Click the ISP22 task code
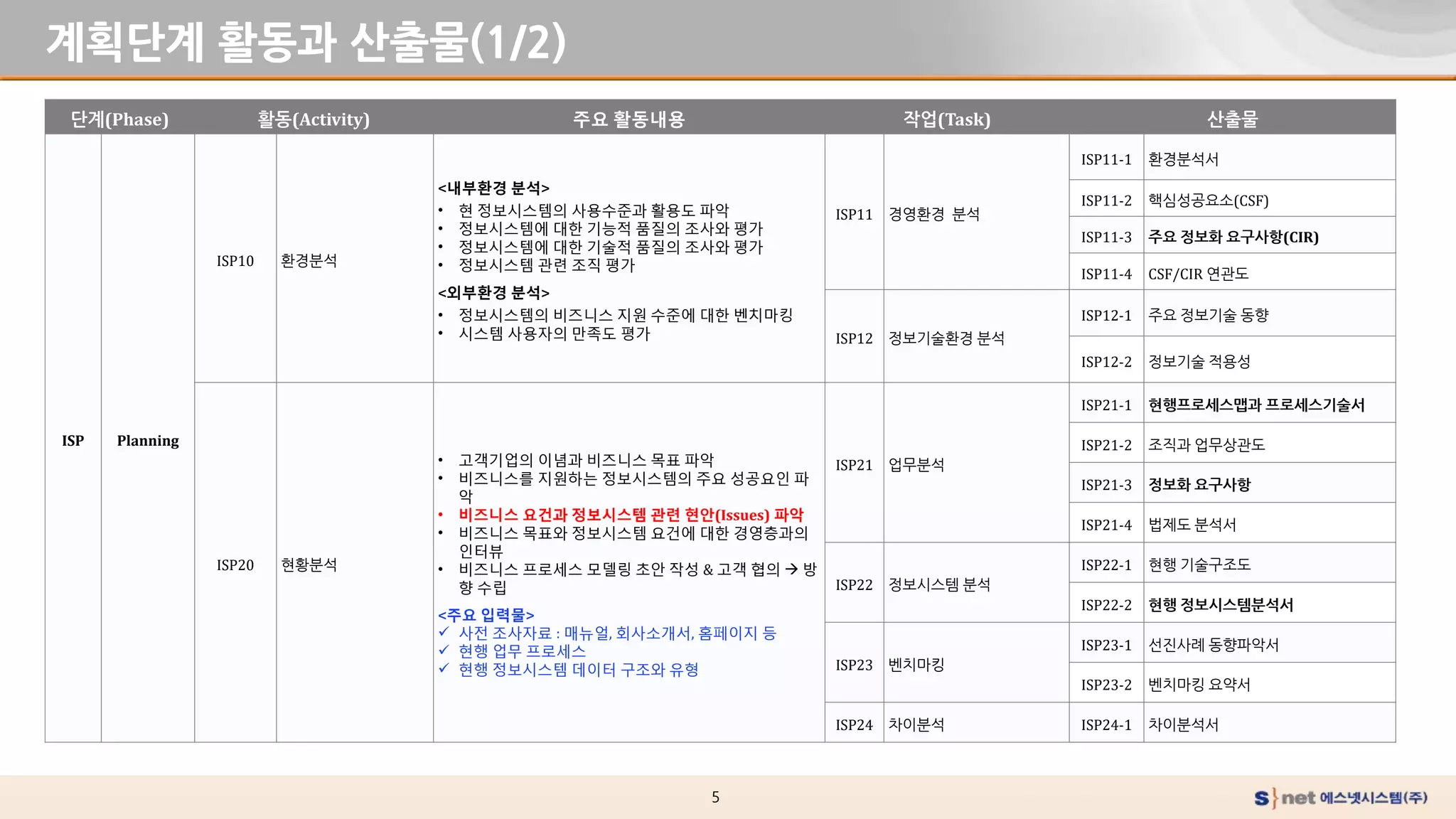Screen dimensions: 1456x819 tap(854, 584)
